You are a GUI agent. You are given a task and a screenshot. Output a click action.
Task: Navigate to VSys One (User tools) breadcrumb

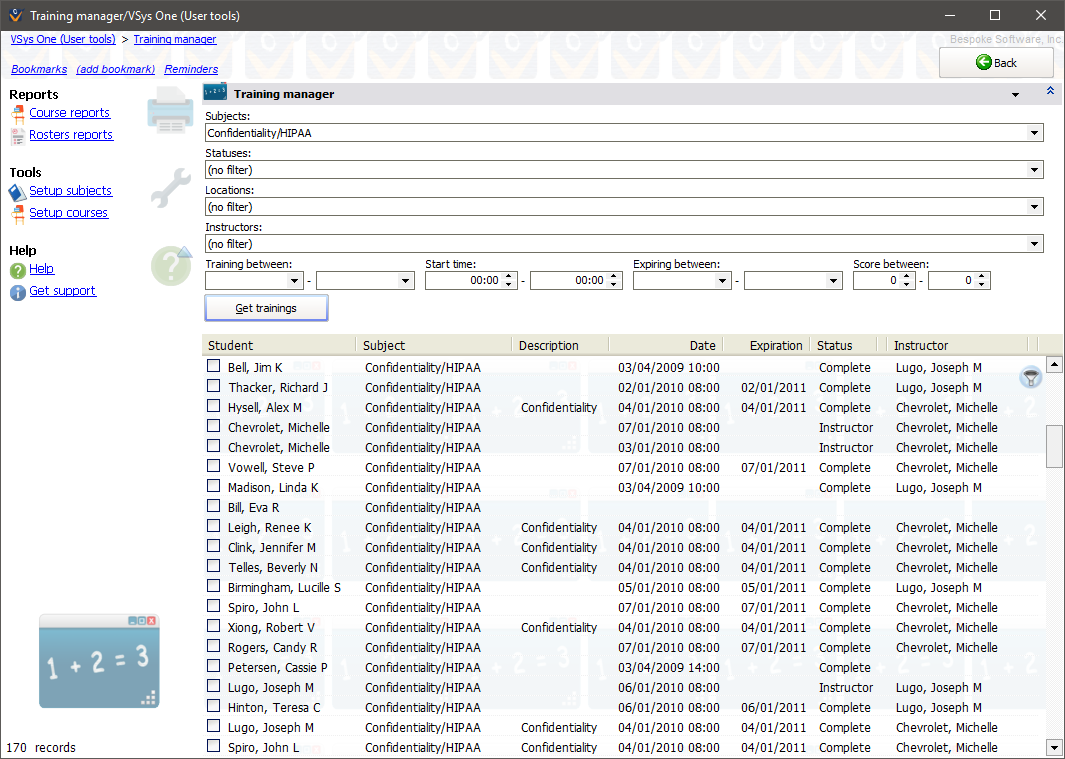(62, 39)
